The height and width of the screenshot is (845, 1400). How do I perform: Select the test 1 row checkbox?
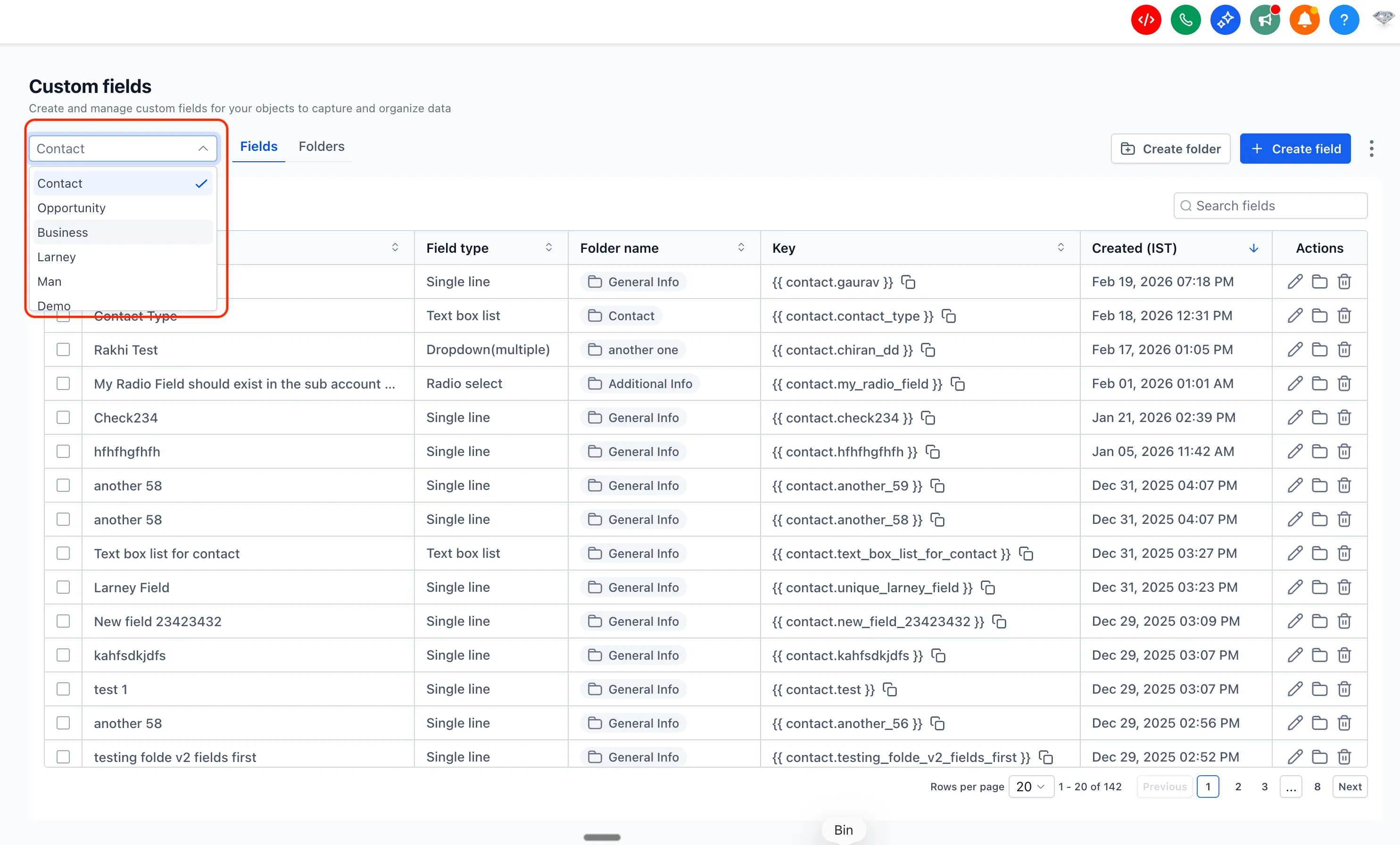[63, 689]
